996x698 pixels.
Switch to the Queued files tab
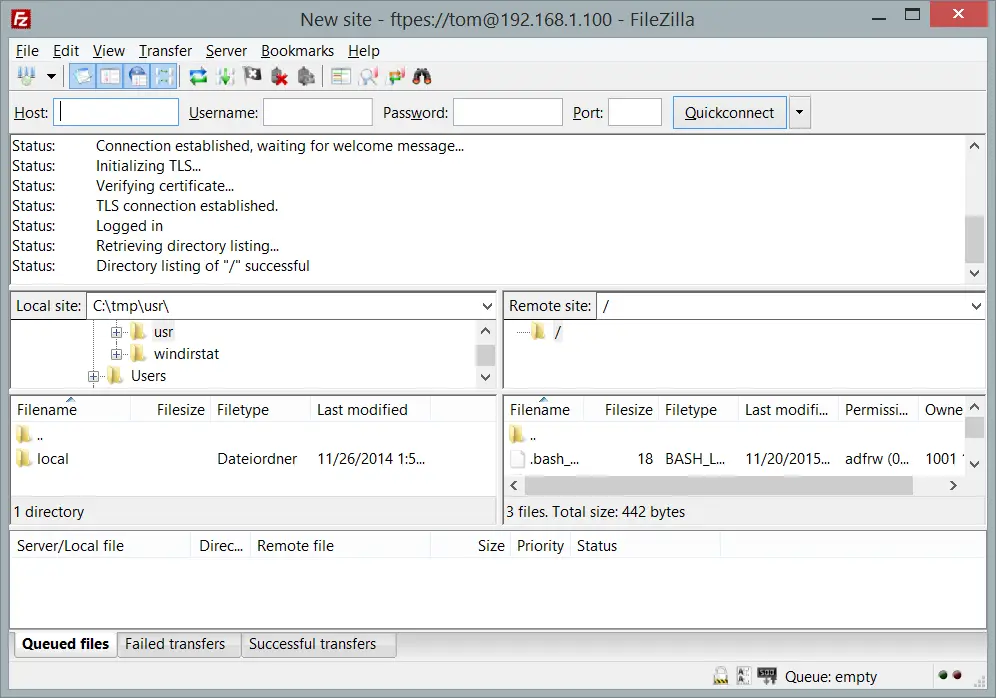click(x=65, y=644)
